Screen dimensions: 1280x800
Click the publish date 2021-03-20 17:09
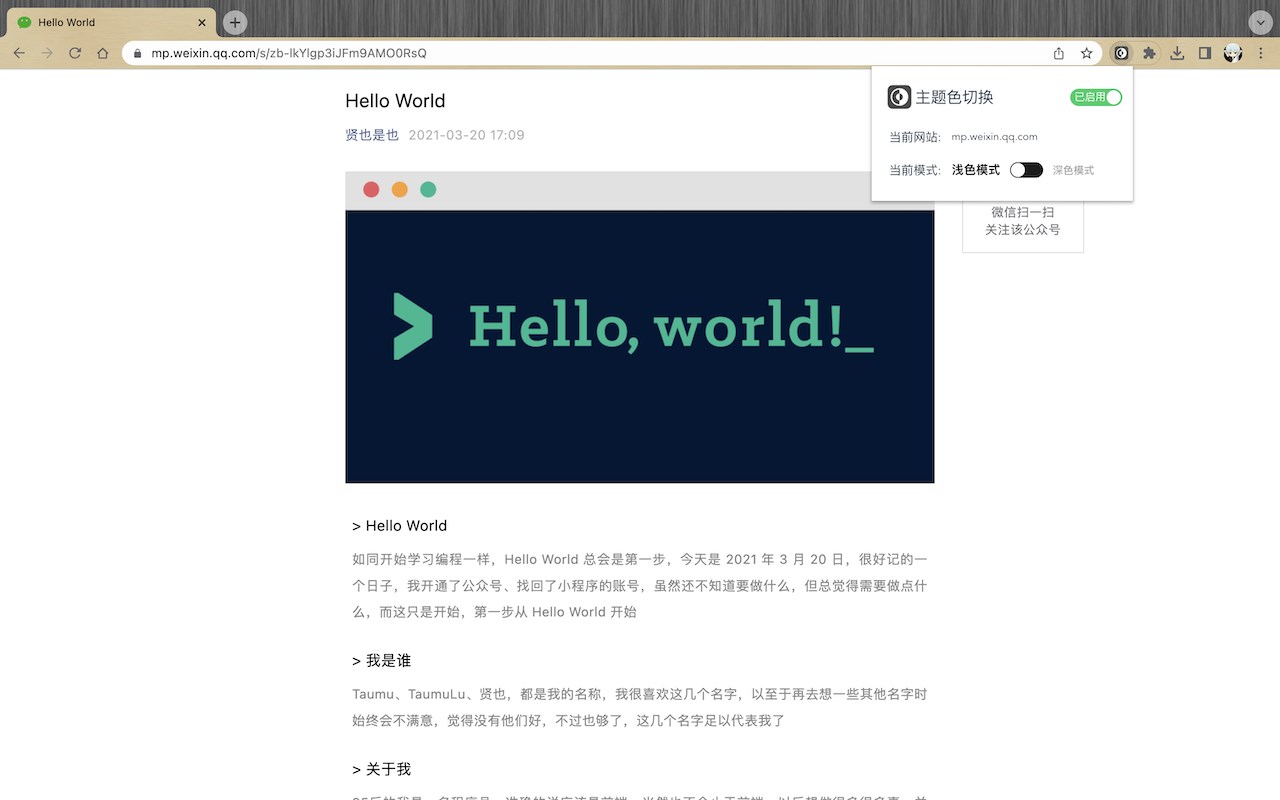(467, 135)
